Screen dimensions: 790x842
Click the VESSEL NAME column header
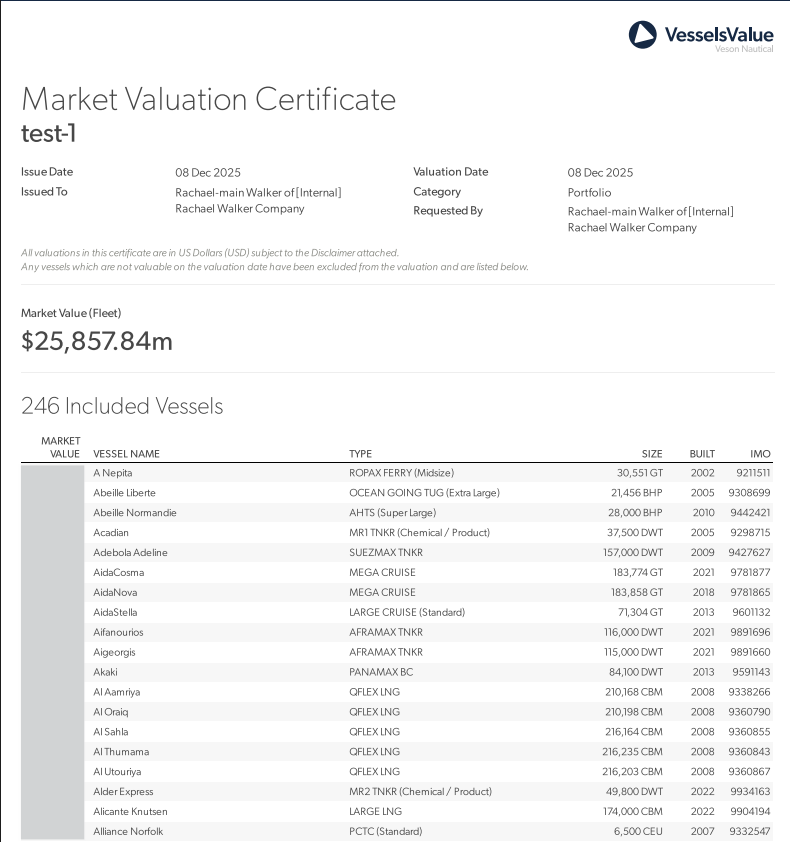(x=126, y=454)
